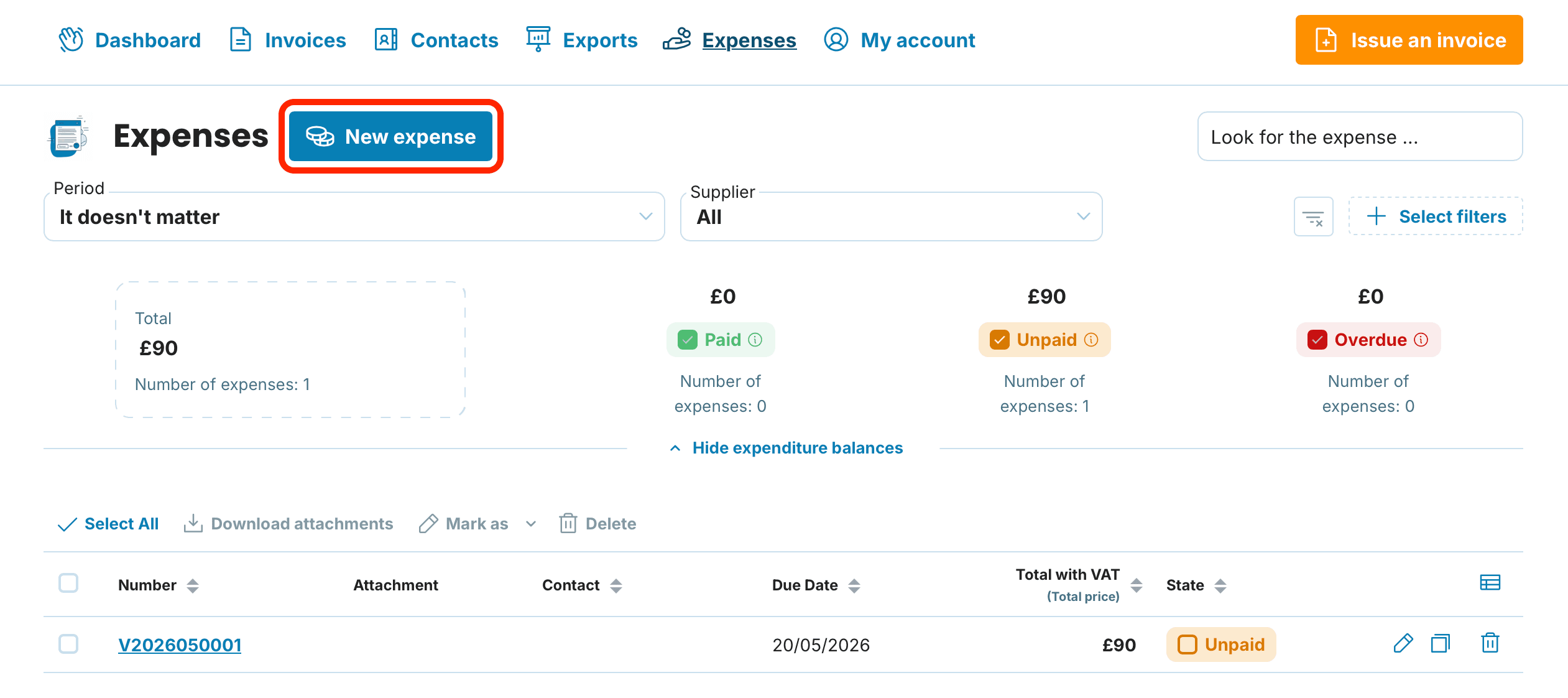Click the Expenses navigation link
The image size is (1568, 698).
pos(730,40)
